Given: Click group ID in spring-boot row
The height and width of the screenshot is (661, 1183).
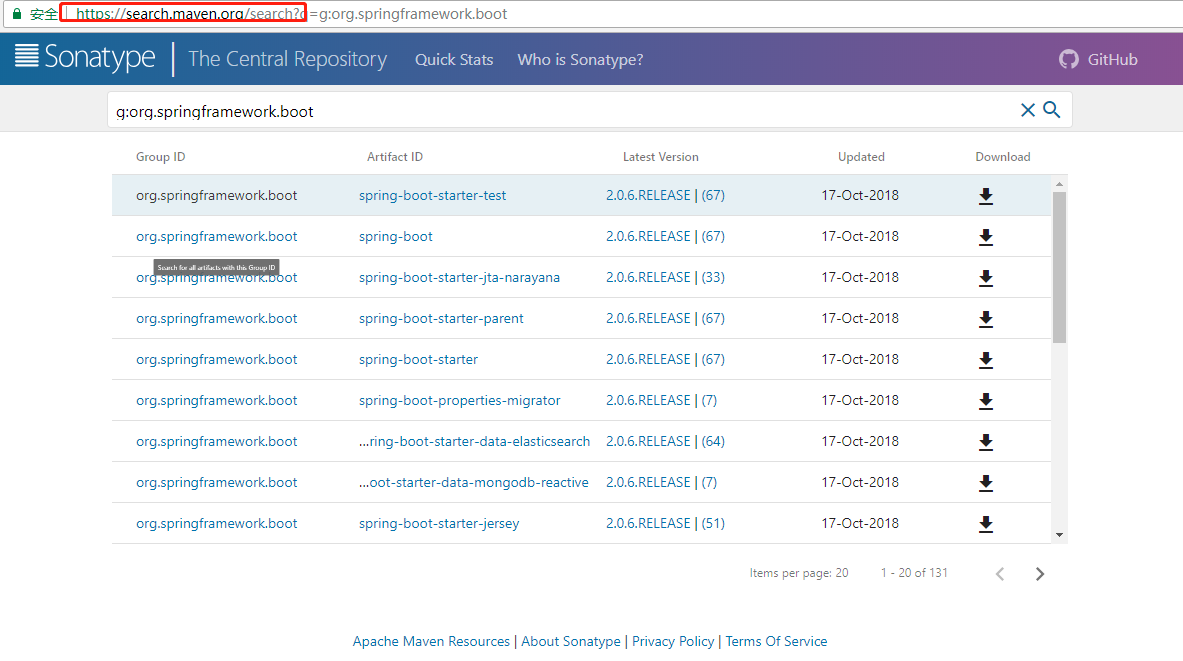Looking at the screenshot, I should click(217, 236).
